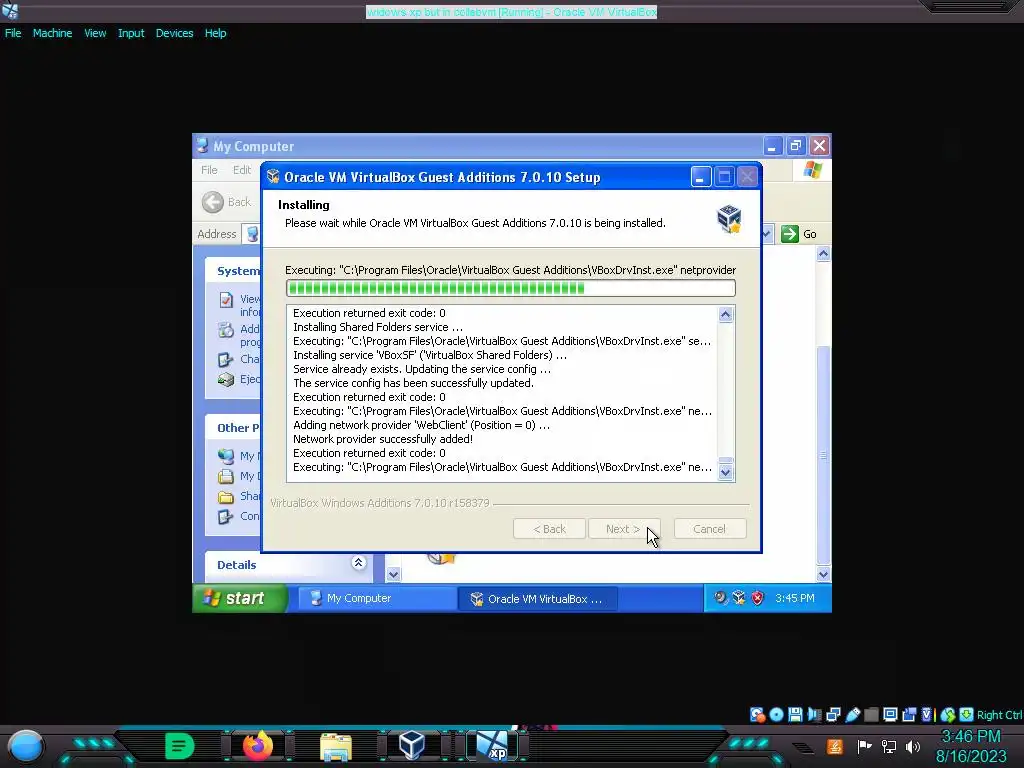Click the shared folders status icon
This screenshot has width=1024, height=768.
click(871, 714)
